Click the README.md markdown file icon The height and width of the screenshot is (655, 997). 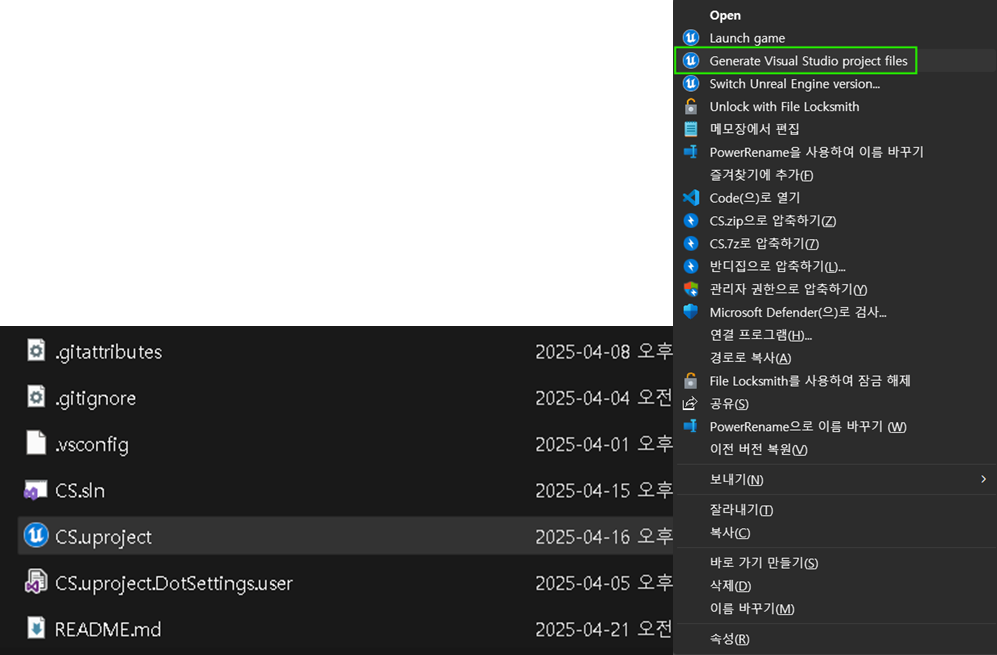[x=36, y=628]
